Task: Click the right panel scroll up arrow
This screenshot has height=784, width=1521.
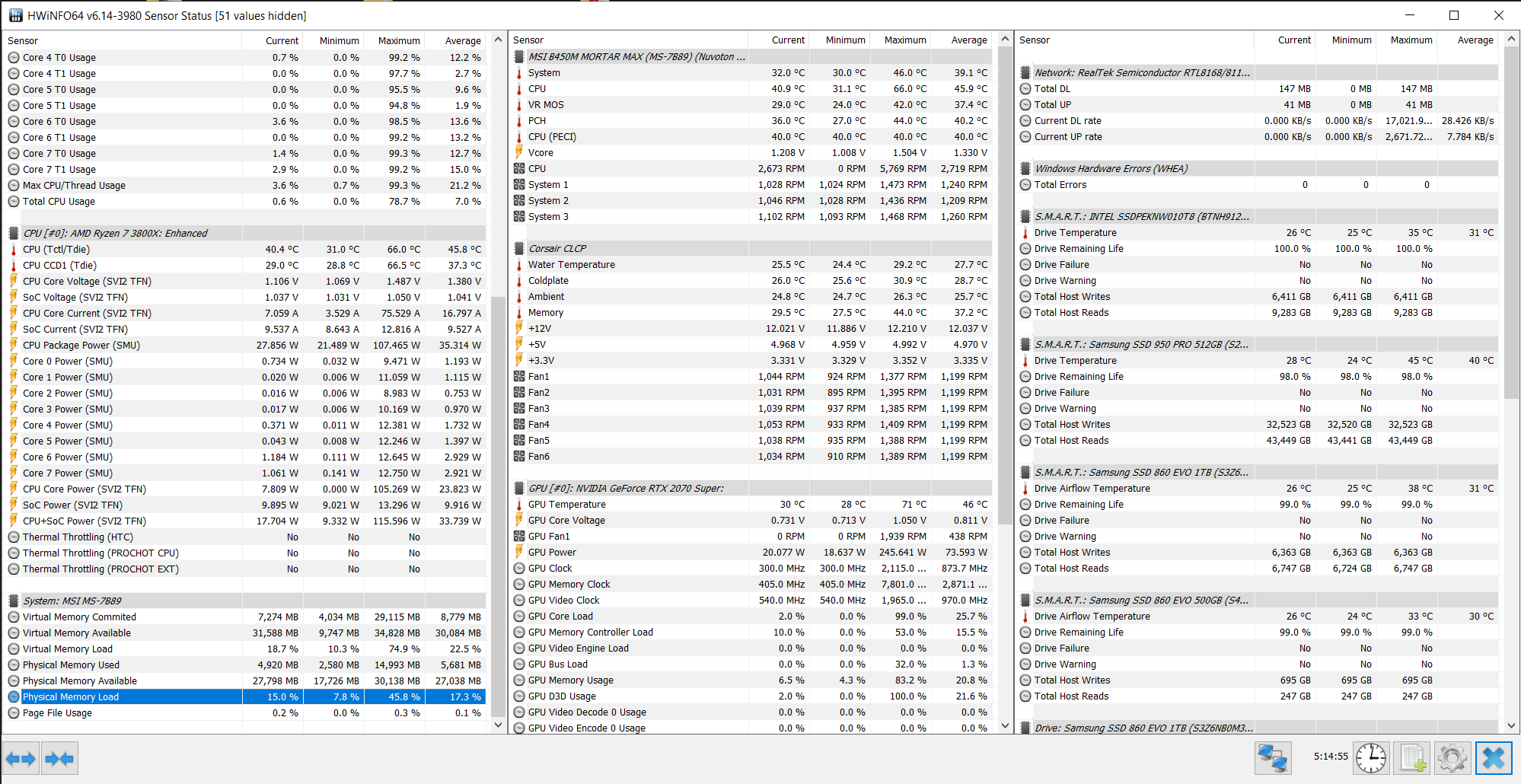Action: click(x=1512, y=40)
